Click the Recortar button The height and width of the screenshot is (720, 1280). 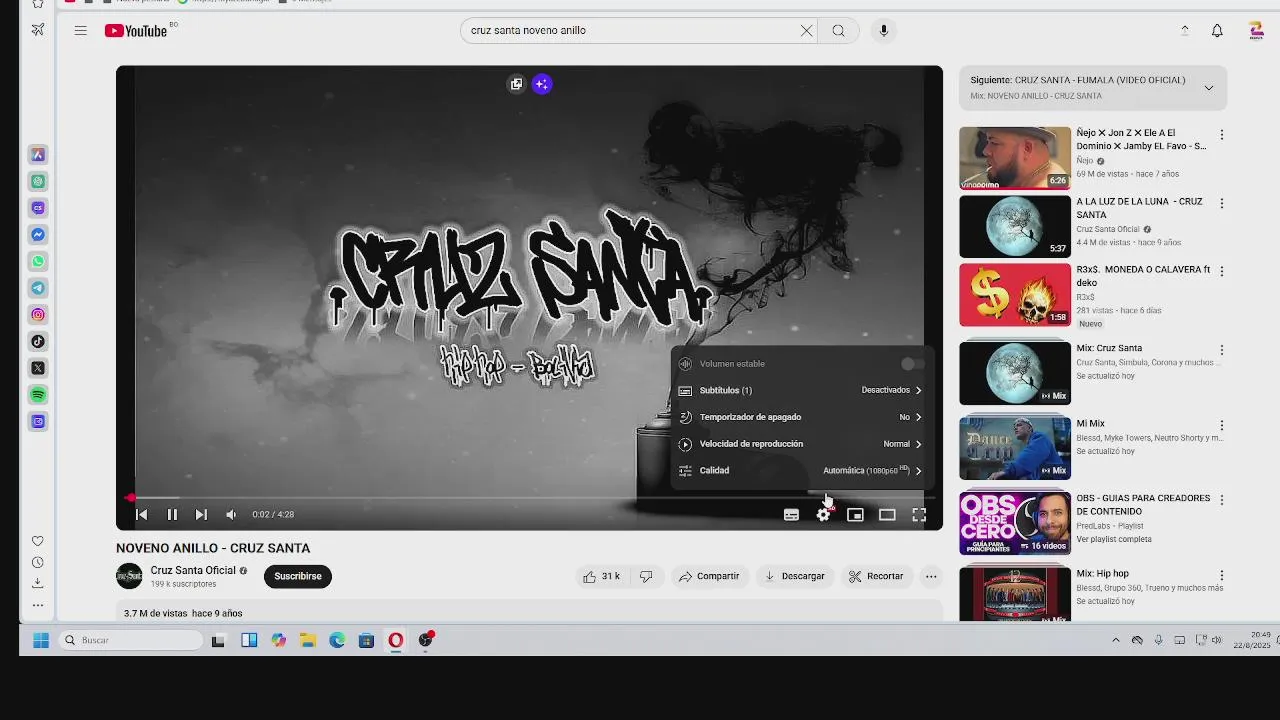(x=876, y=576)
